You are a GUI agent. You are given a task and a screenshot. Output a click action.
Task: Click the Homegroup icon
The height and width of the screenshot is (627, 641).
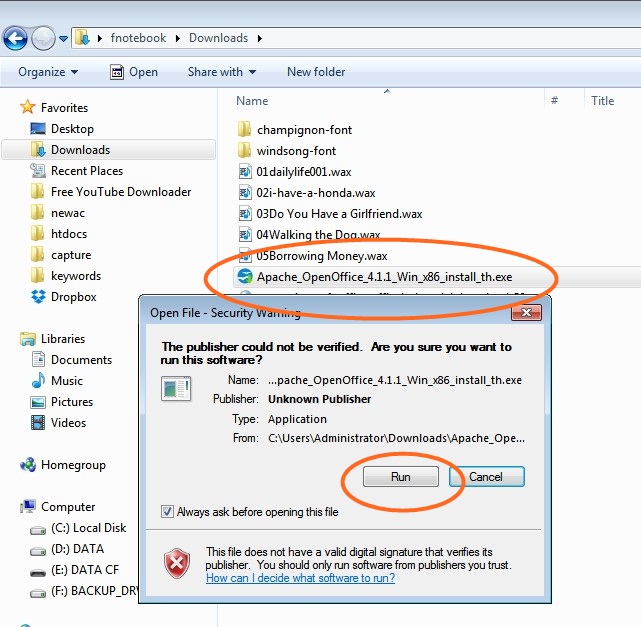coord(28,465)
